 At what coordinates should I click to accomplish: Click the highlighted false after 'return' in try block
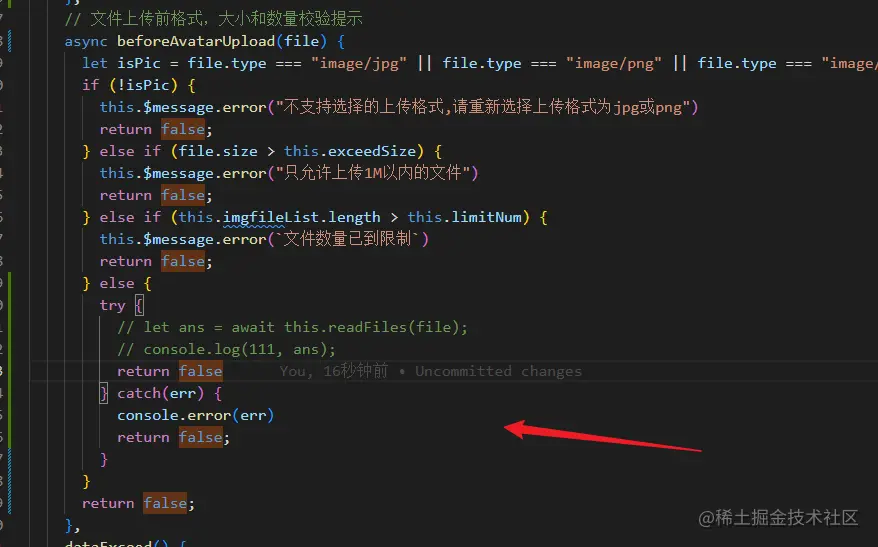point(200,371)
